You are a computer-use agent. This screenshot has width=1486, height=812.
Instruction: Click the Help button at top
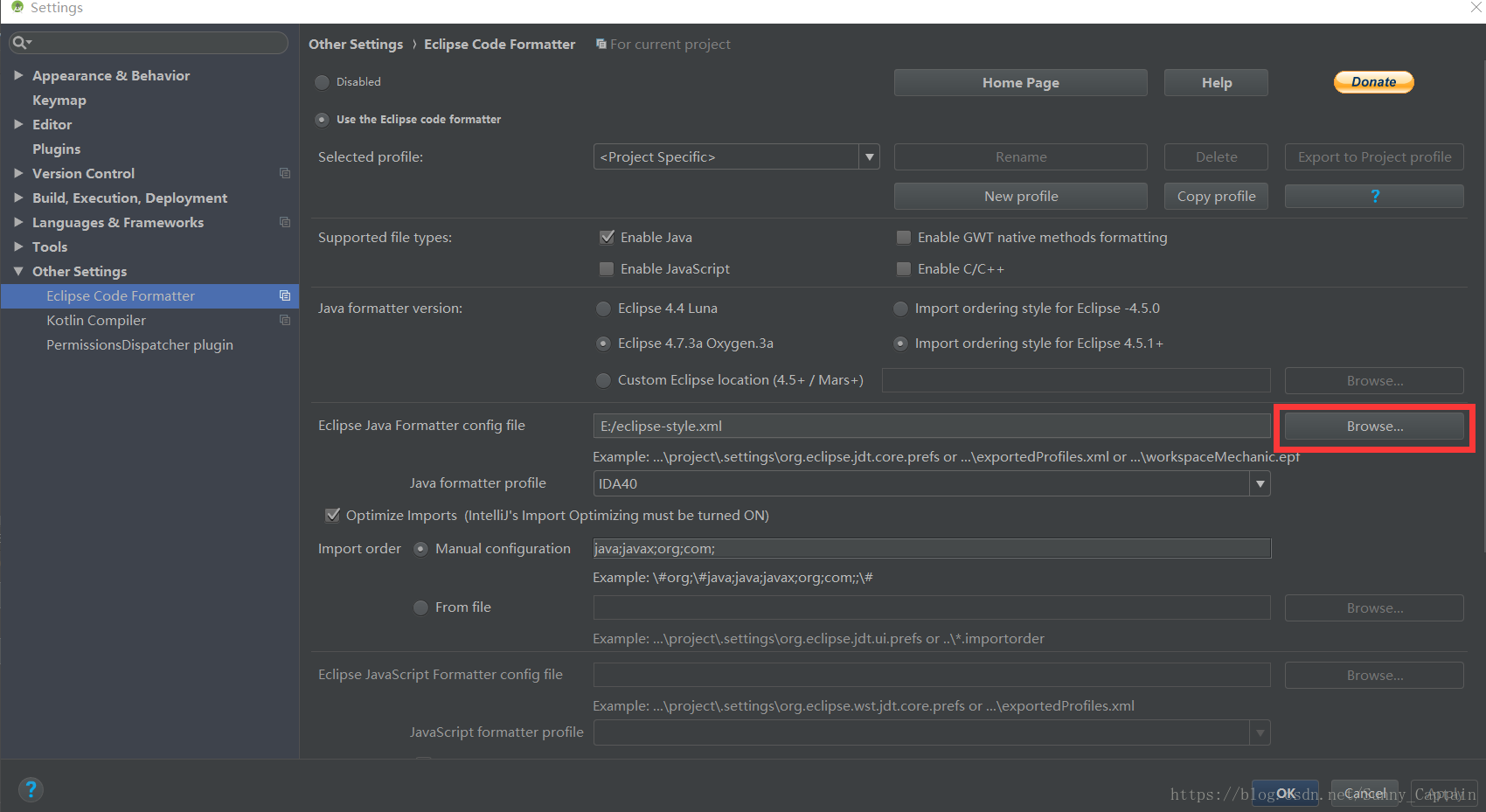point(1216,82)
